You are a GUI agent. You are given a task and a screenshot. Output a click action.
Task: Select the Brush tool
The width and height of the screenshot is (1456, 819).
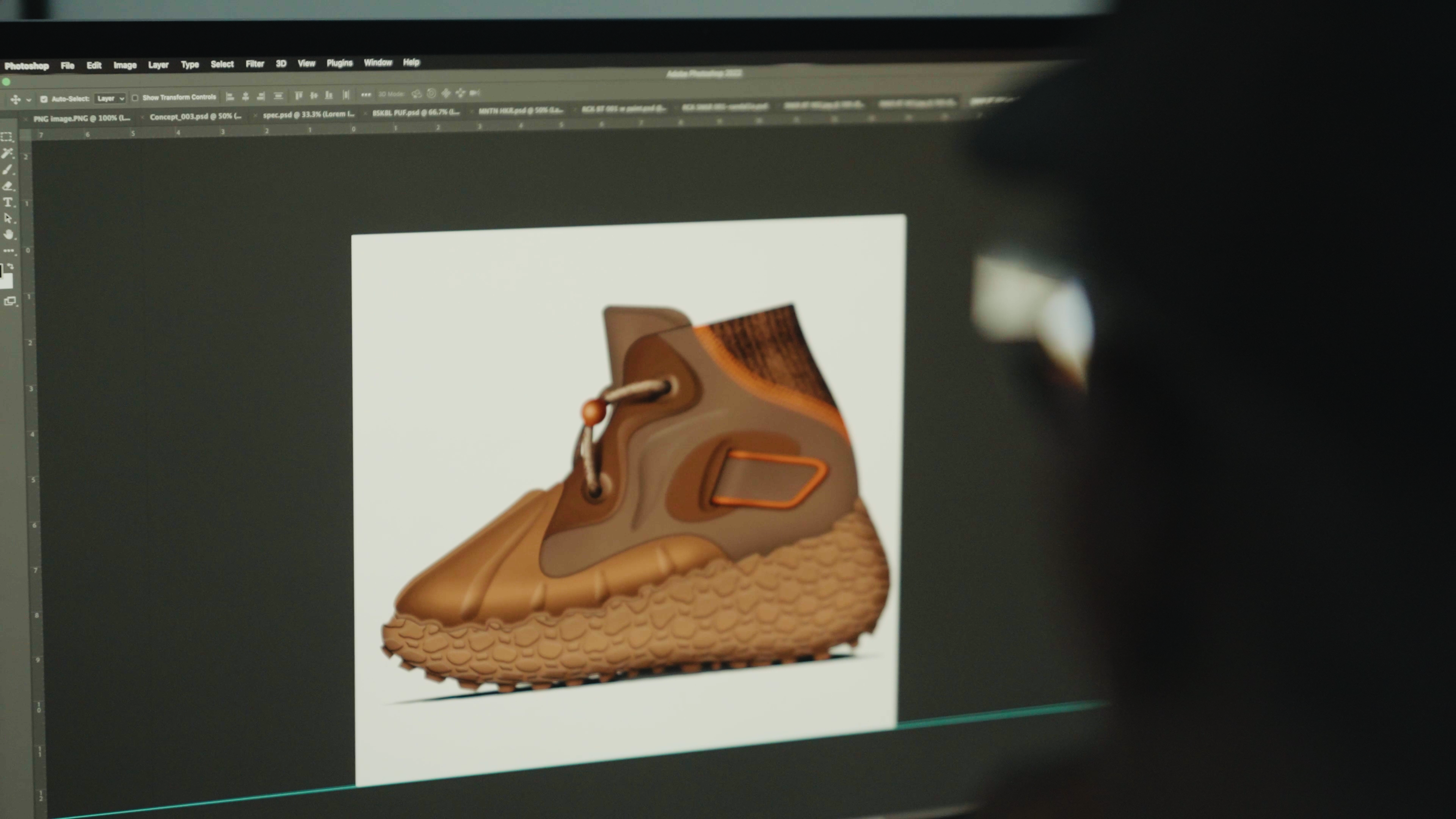click(x=7, y=169)
